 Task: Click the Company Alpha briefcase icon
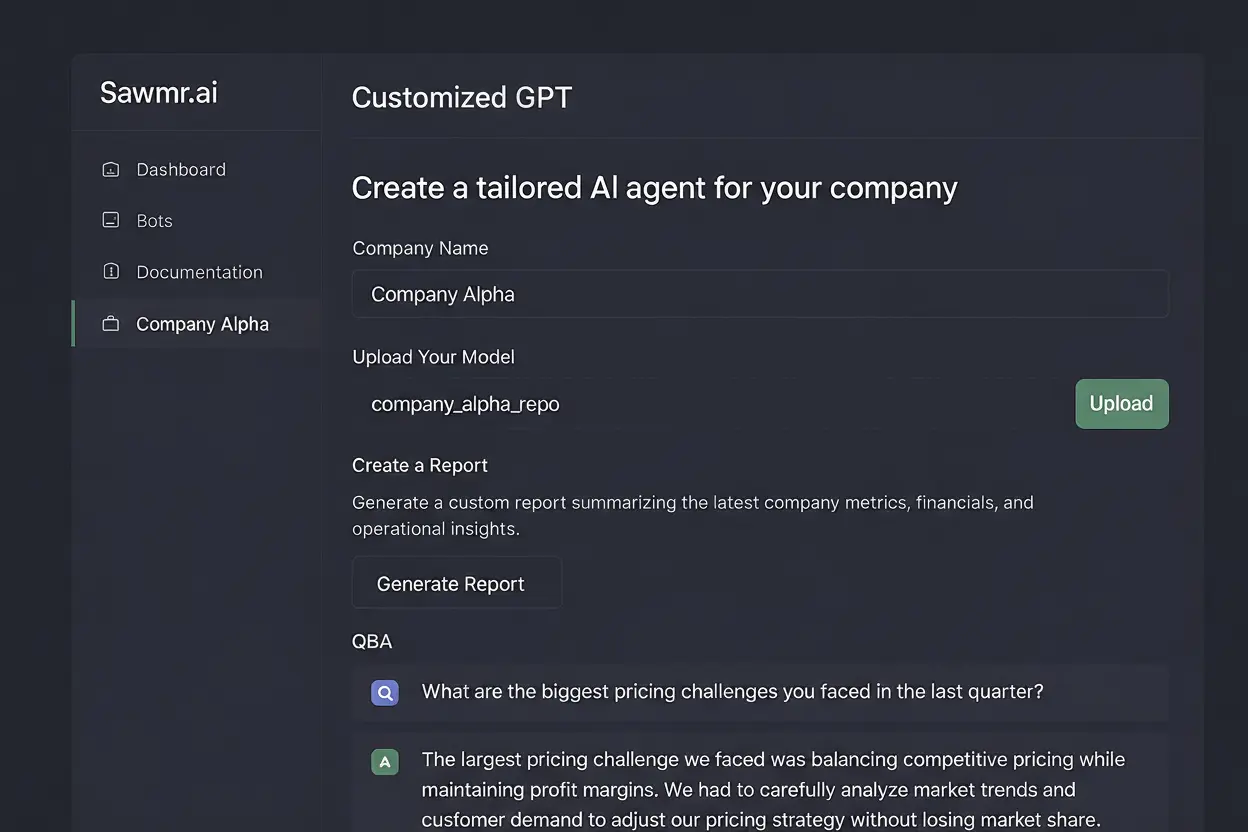coord(110,323)
